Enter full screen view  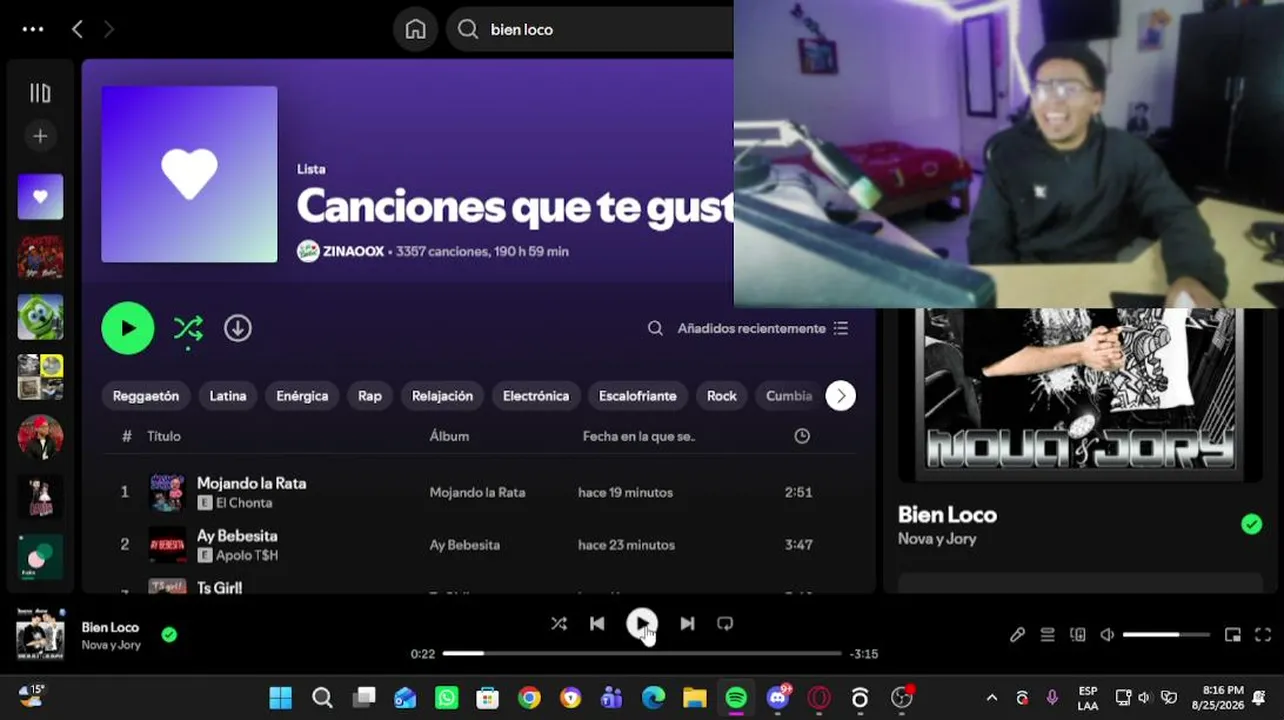1263,635
